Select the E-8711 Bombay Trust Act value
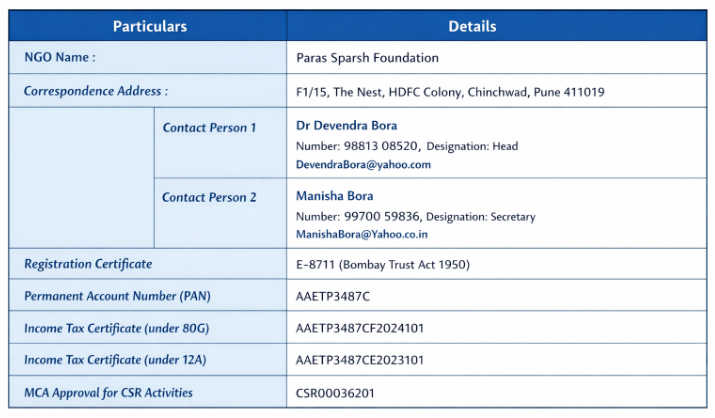 [383, 265]
